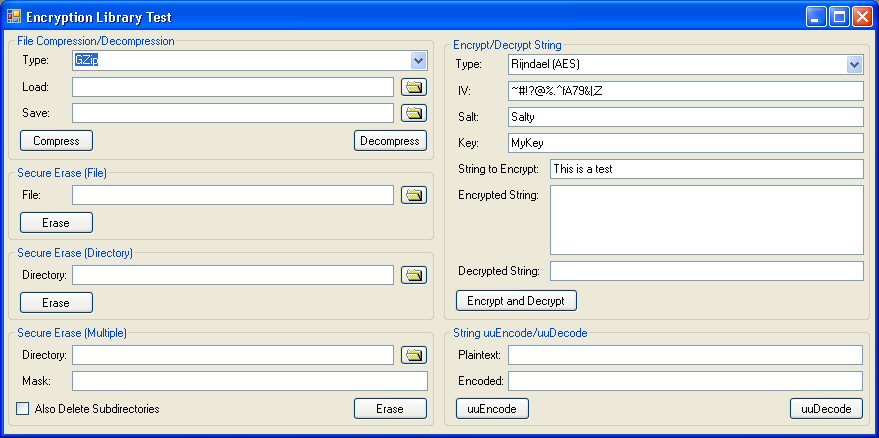Browse for file in Secure Erase (File)
Screen dimensions: 879x438
point(414,195)
